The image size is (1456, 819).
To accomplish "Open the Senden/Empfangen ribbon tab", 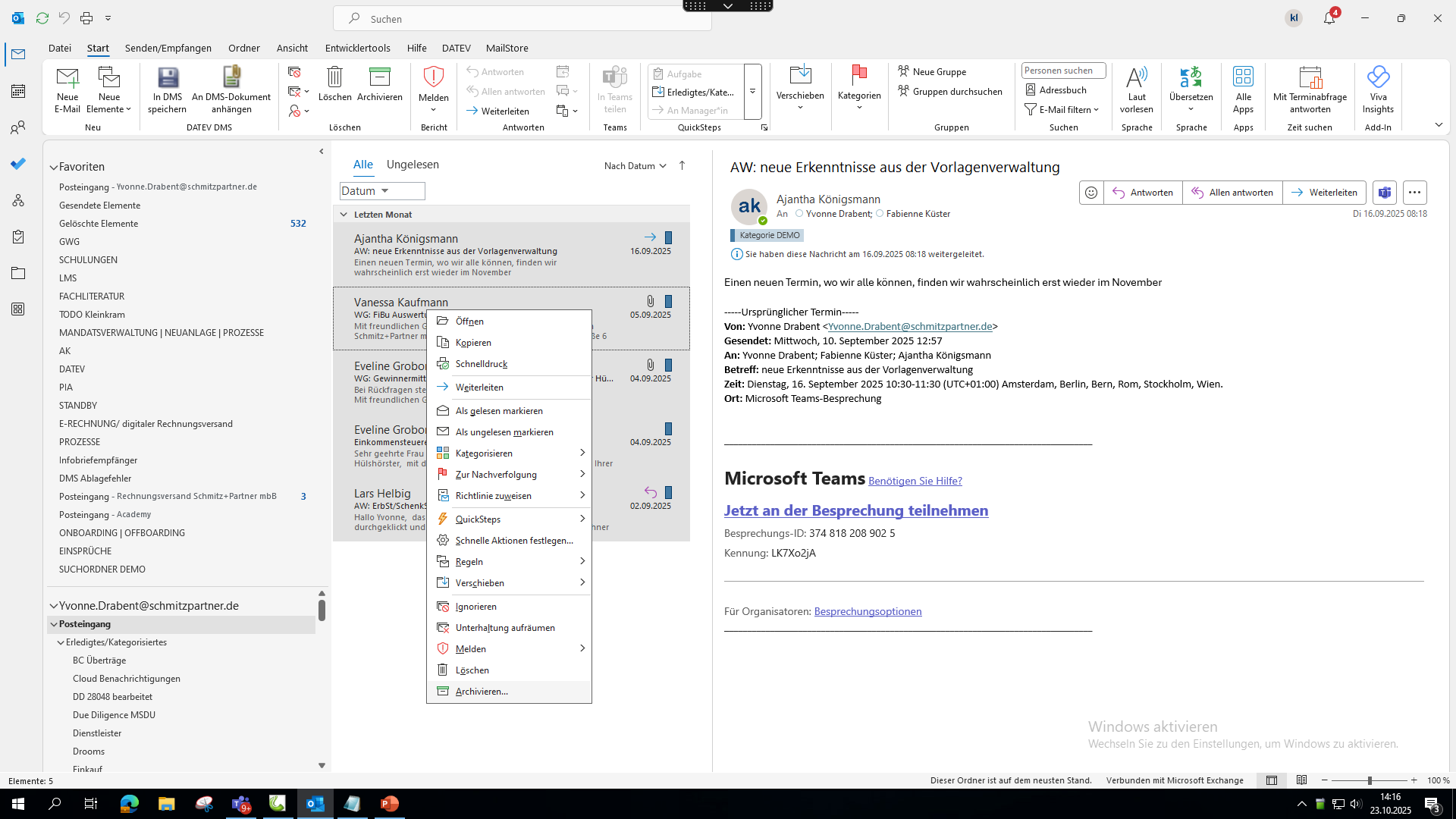I will (x=168, y=48).
